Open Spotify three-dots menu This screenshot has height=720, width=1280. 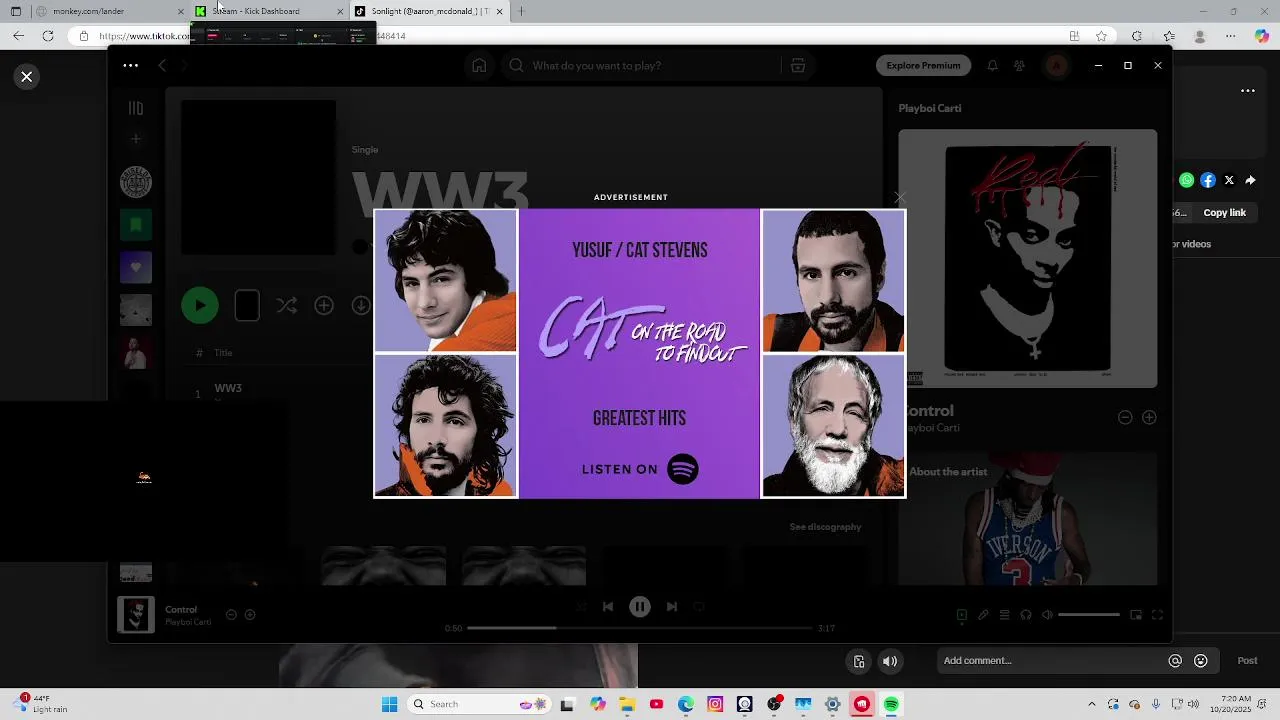click(131, 65)
